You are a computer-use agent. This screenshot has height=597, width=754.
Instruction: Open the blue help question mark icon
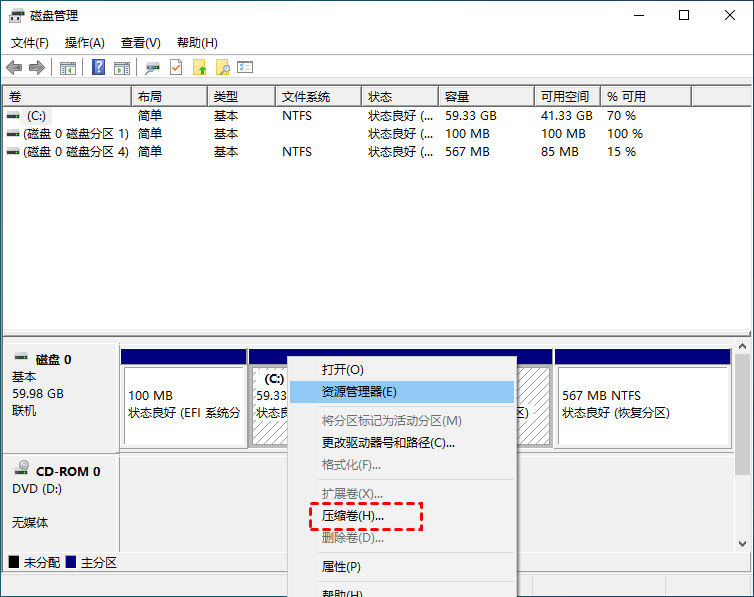pyautogui.click(x=99, y=67)
